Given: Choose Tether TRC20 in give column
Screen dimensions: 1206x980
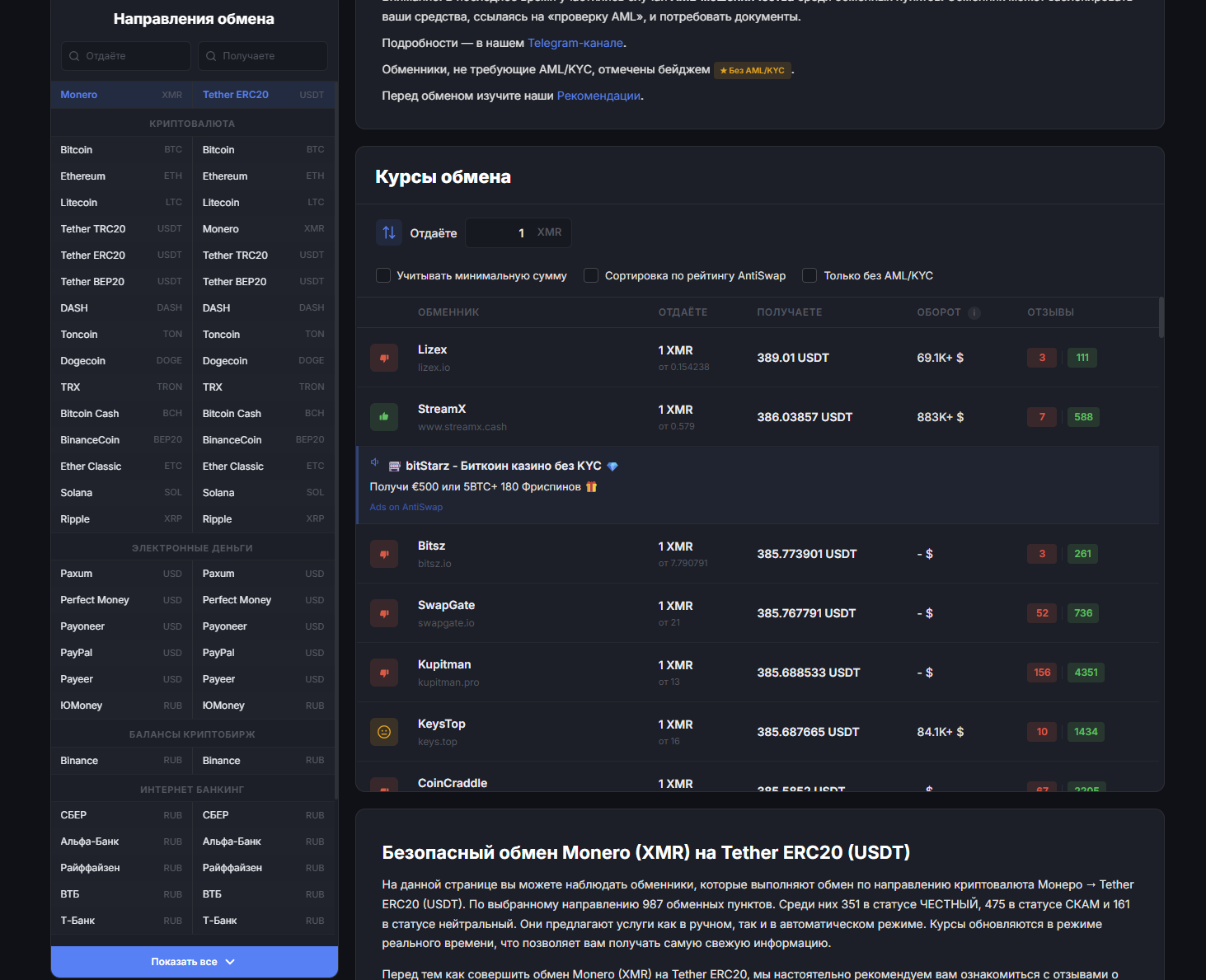Looking at the screenshot, I should pos(122,229).
